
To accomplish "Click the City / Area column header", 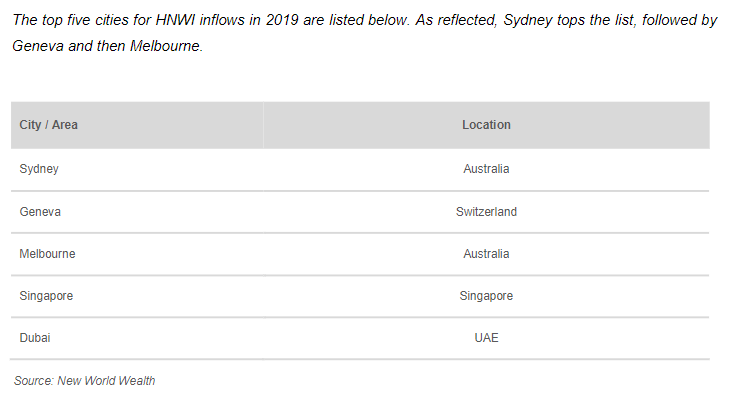I will [x=137, y=125].
